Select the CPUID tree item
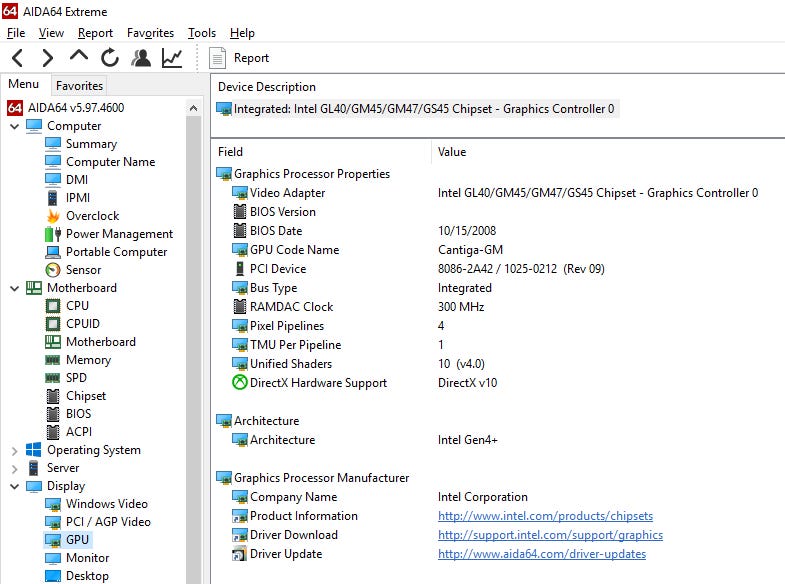 (x=83, y=324)
